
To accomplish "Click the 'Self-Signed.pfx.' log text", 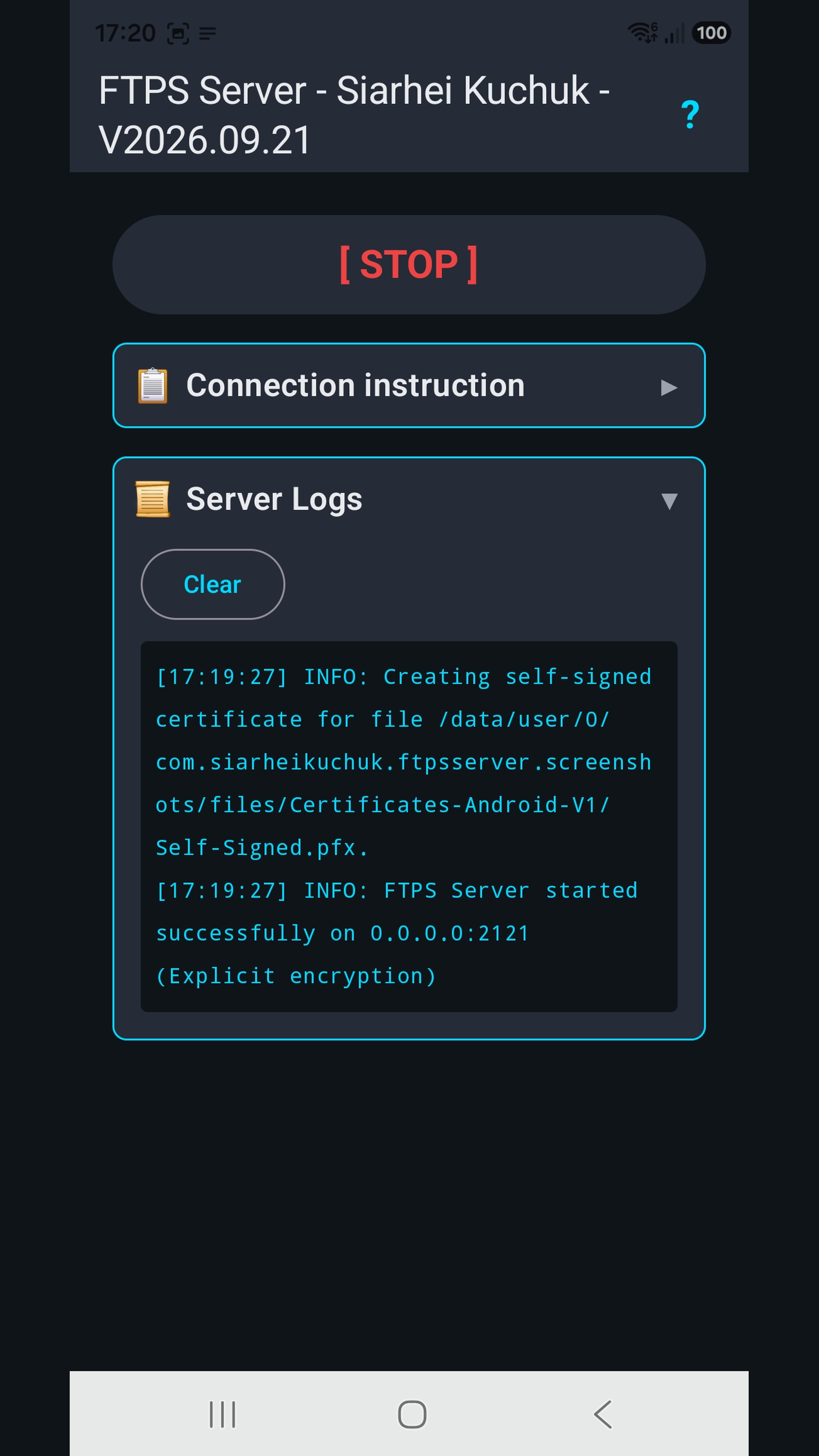I will point(262,847).
